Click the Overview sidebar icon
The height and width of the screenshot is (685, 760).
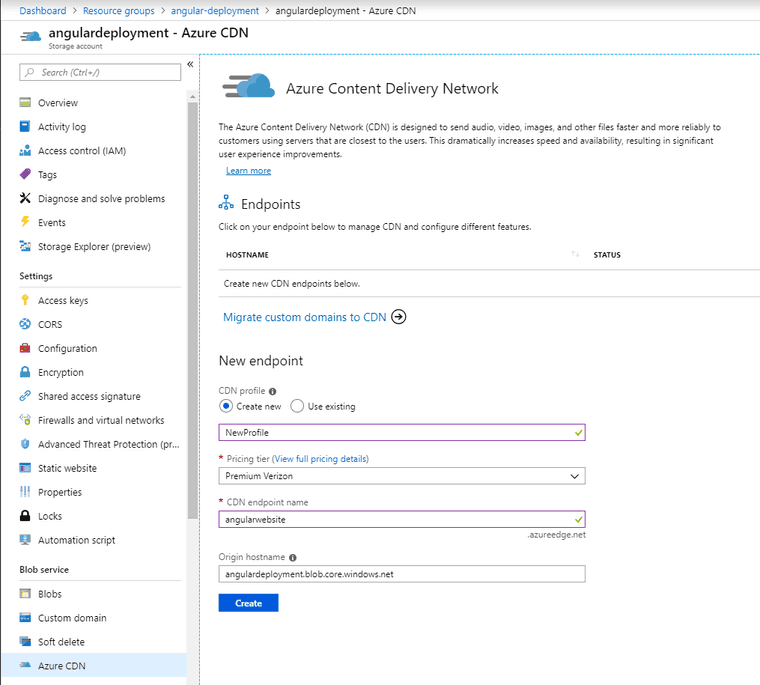[26, 103]
